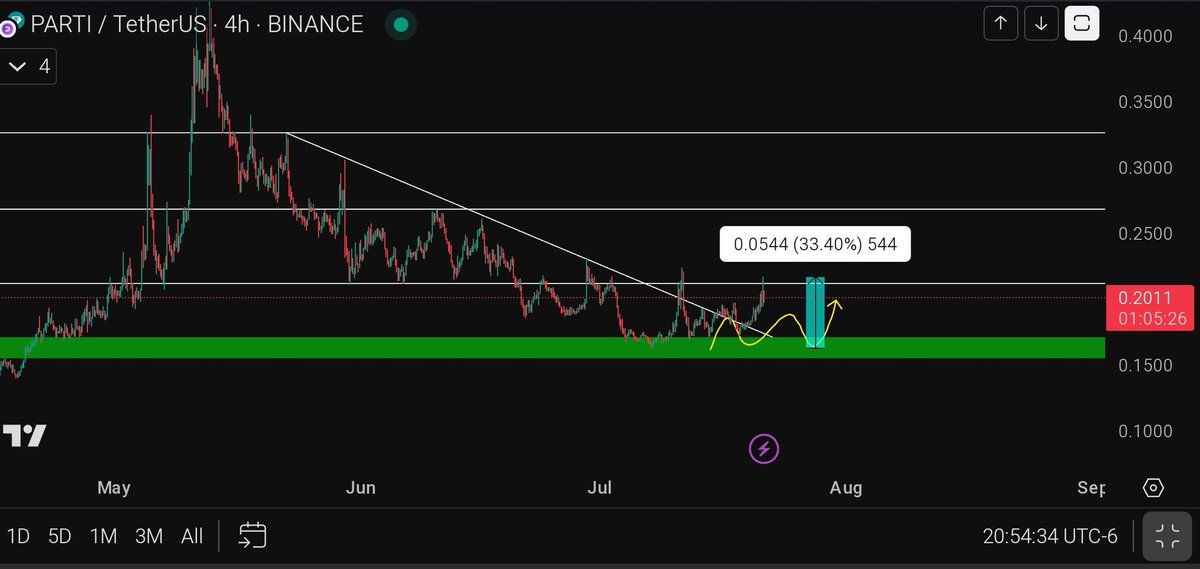
Task: Select the 5D time range
Action: [x=60, y=536]
